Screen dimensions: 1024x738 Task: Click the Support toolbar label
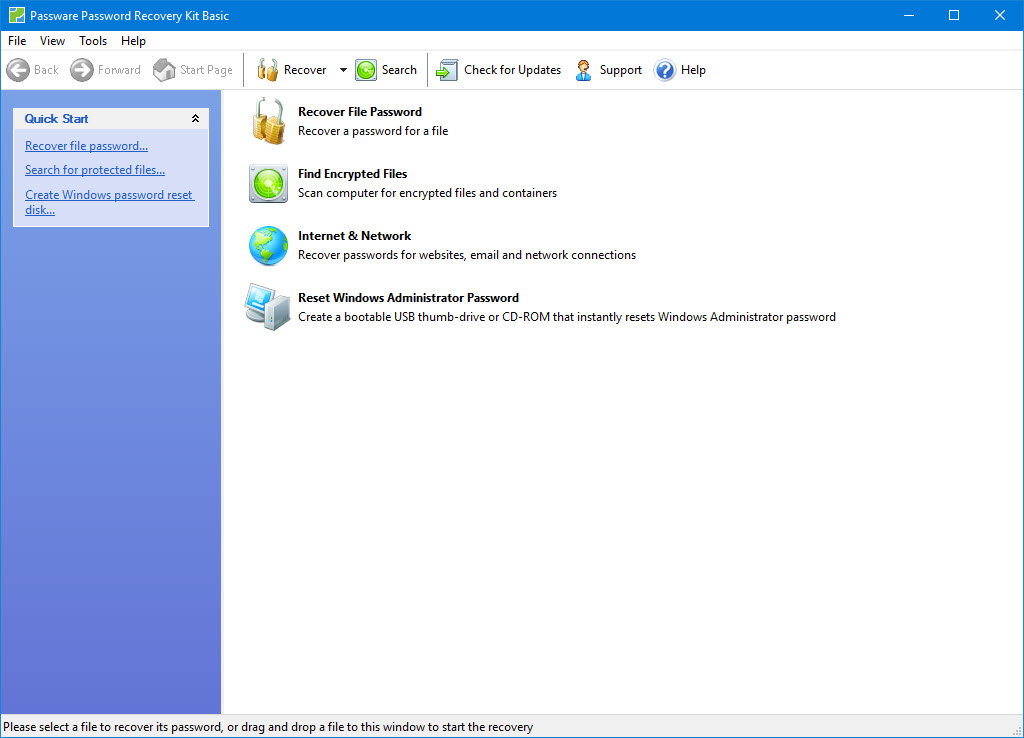(621, 70)
